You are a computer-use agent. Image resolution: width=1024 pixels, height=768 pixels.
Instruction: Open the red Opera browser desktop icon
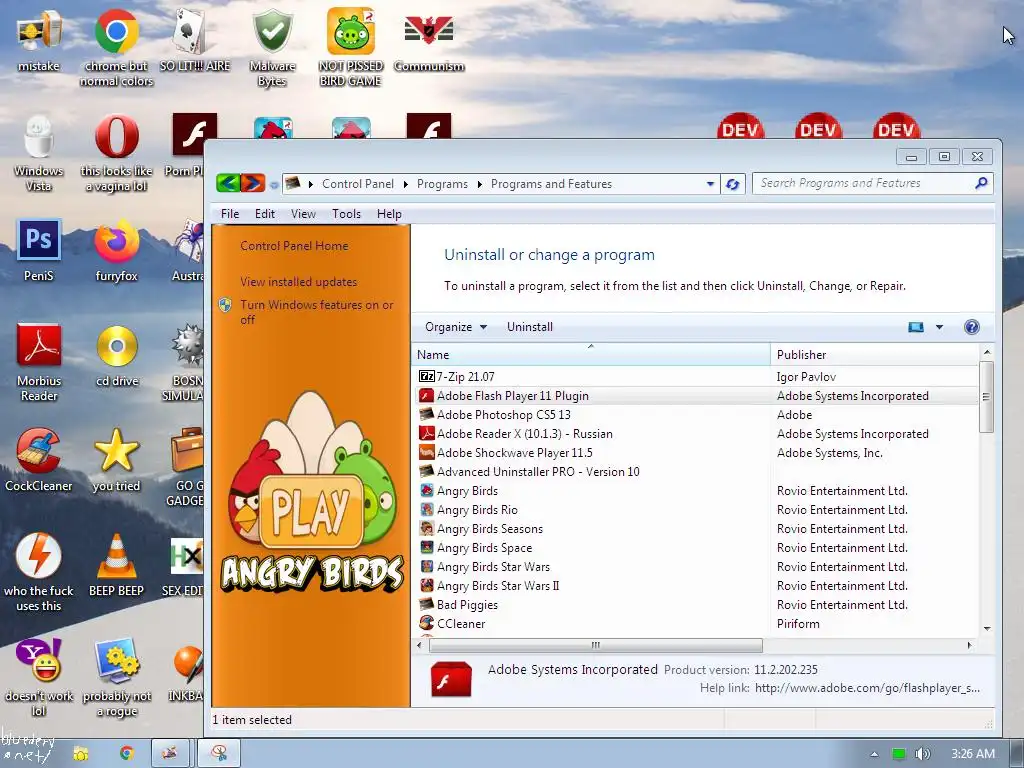(116, 153)
